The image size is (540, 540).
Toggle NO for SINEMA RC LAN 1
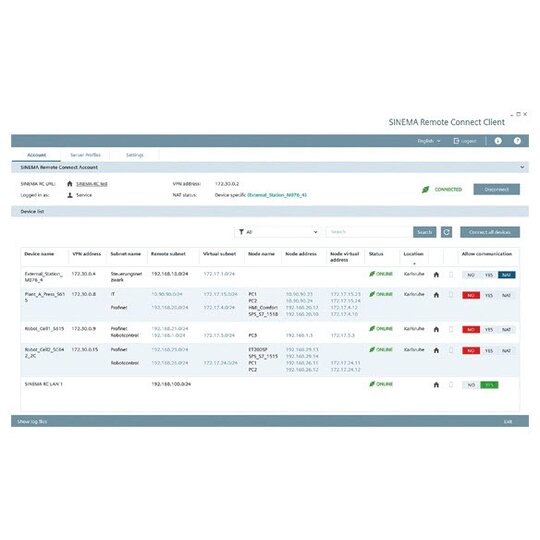tap(471, 385)
